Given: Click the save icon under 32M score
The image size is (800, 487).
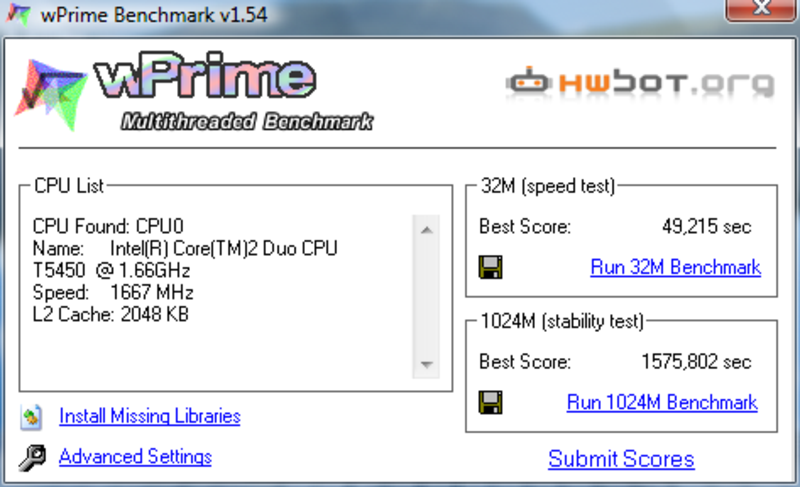Looking at the screenshot, I should coord(490,267).
